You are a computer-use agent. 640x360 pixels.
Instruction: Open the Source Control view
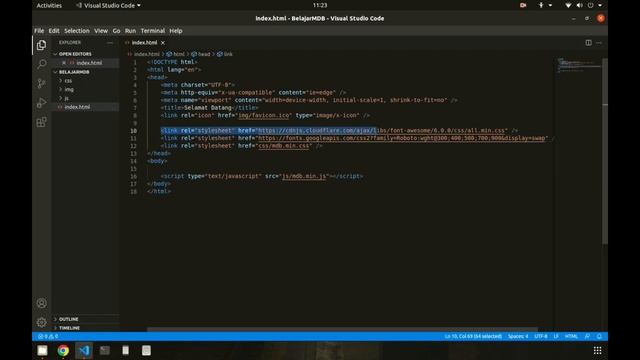click(41, 83)
